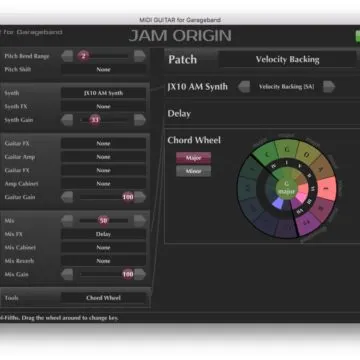The image size is (360, 360).
Task: Click the Chord Wheel section title
Action: click(x=194, y=140)
